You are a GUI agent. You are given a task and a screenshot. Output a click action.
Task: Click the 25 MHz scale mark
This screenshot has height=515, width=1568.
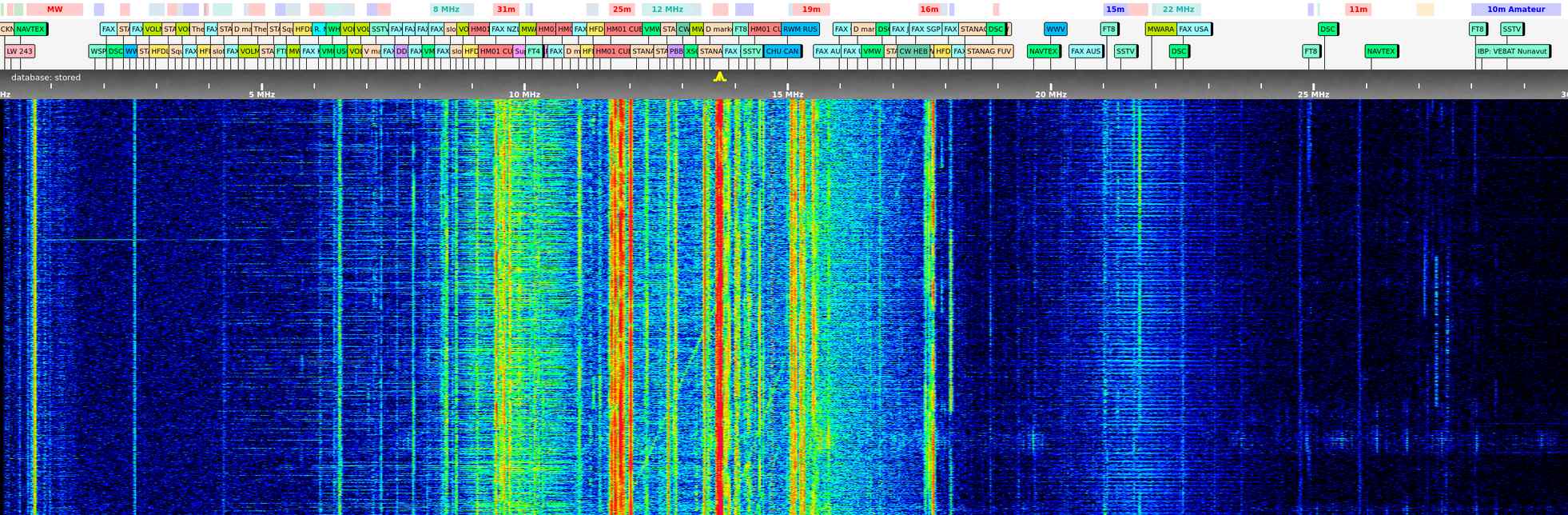pos(1313,94)
